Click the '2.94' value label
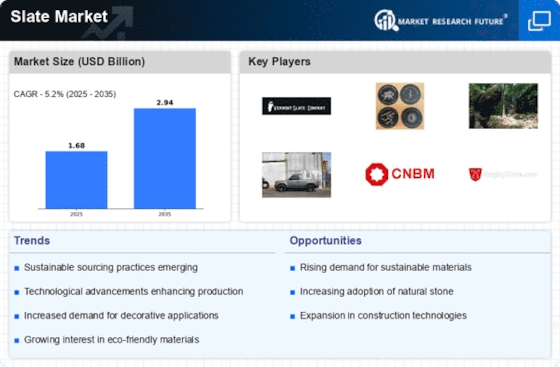This screenshot has height=367, width=560. tap(165, 102)
